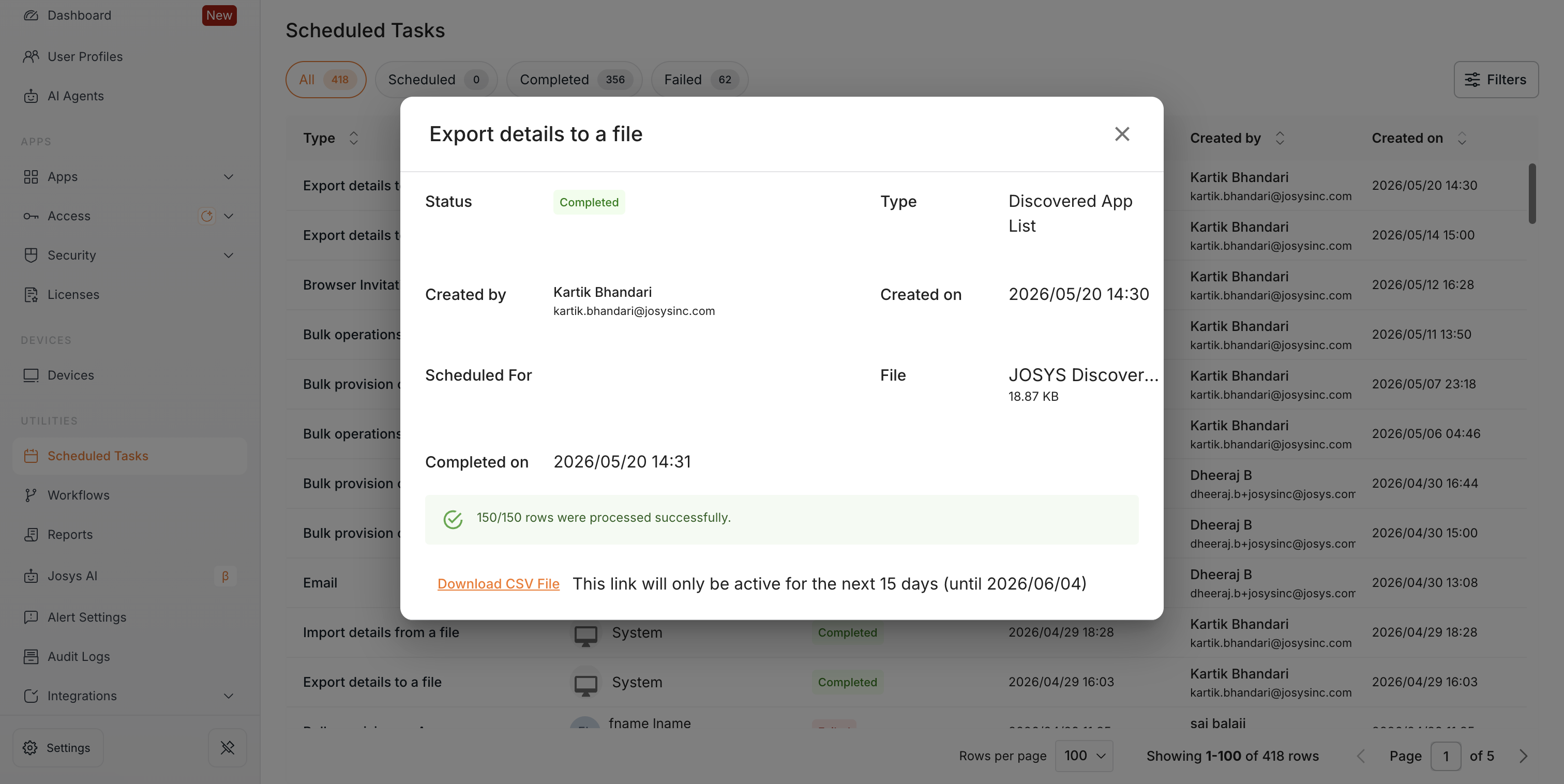Click the unpin sidebar icon button
The height and width of the screenshot is (784, 1564).
[x=228, y=748]
